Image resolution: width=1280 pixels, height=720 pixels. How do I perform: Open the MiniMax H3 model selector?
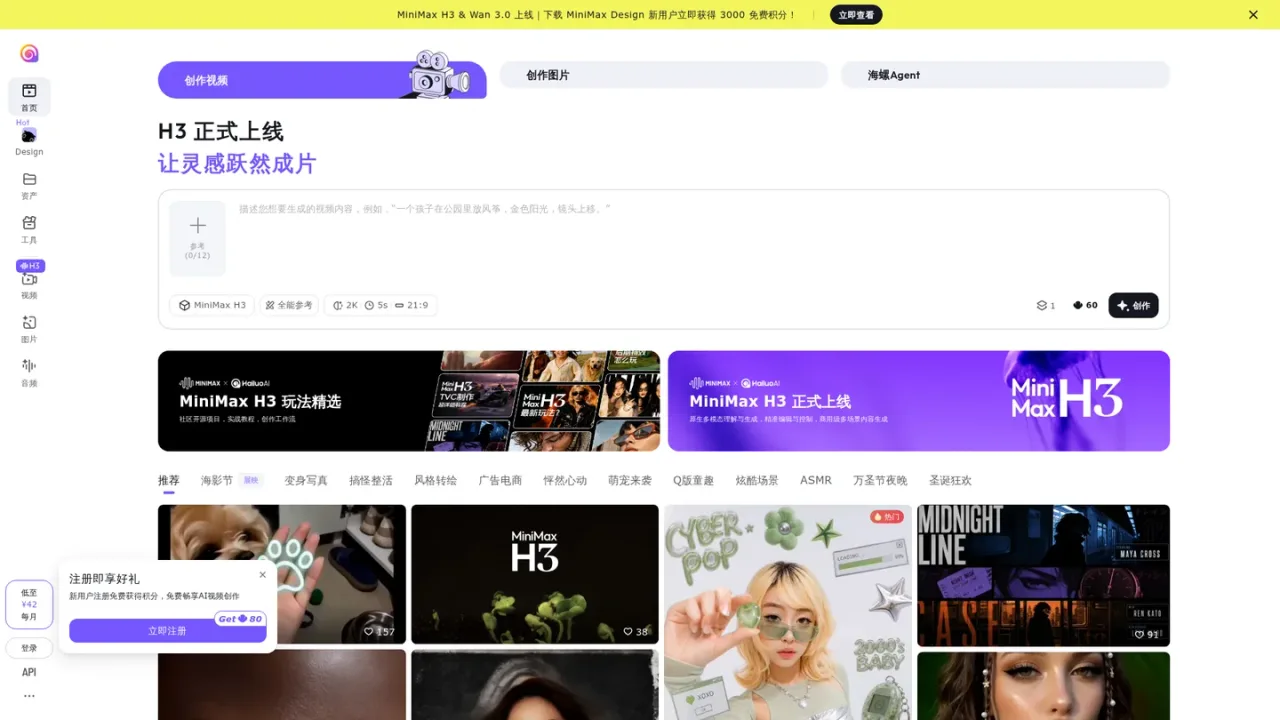(x=212, y=305)
